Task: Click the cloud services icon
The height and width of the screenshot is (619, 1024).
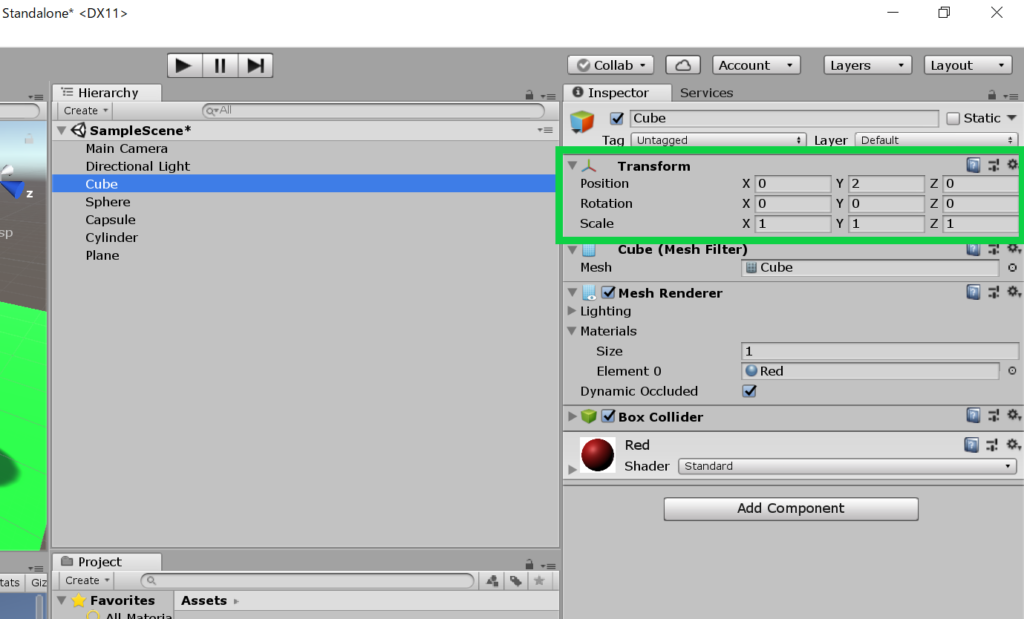Action: tap(683, 65)
